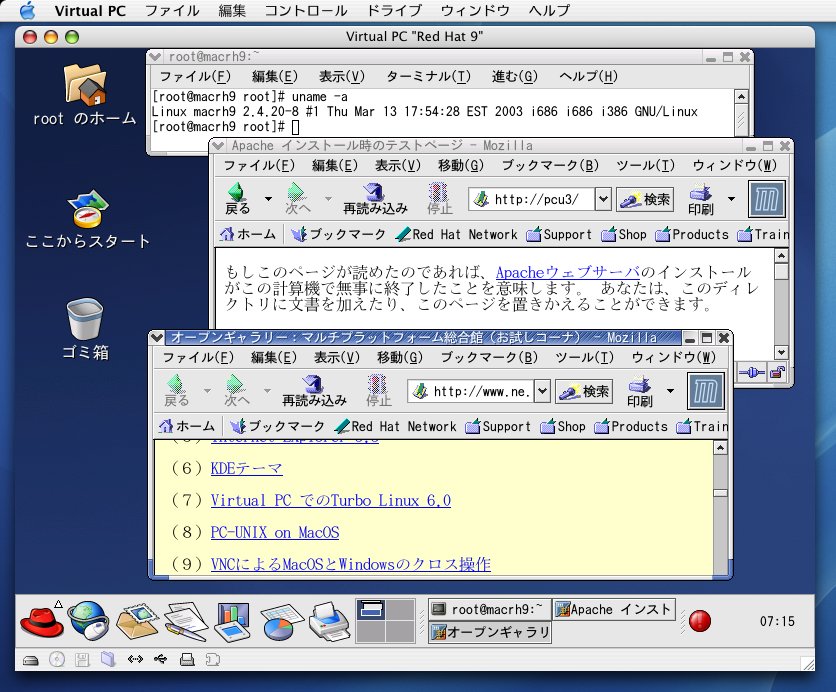Click 印刷 in the オープンギャラリー window

click(640, 392)
